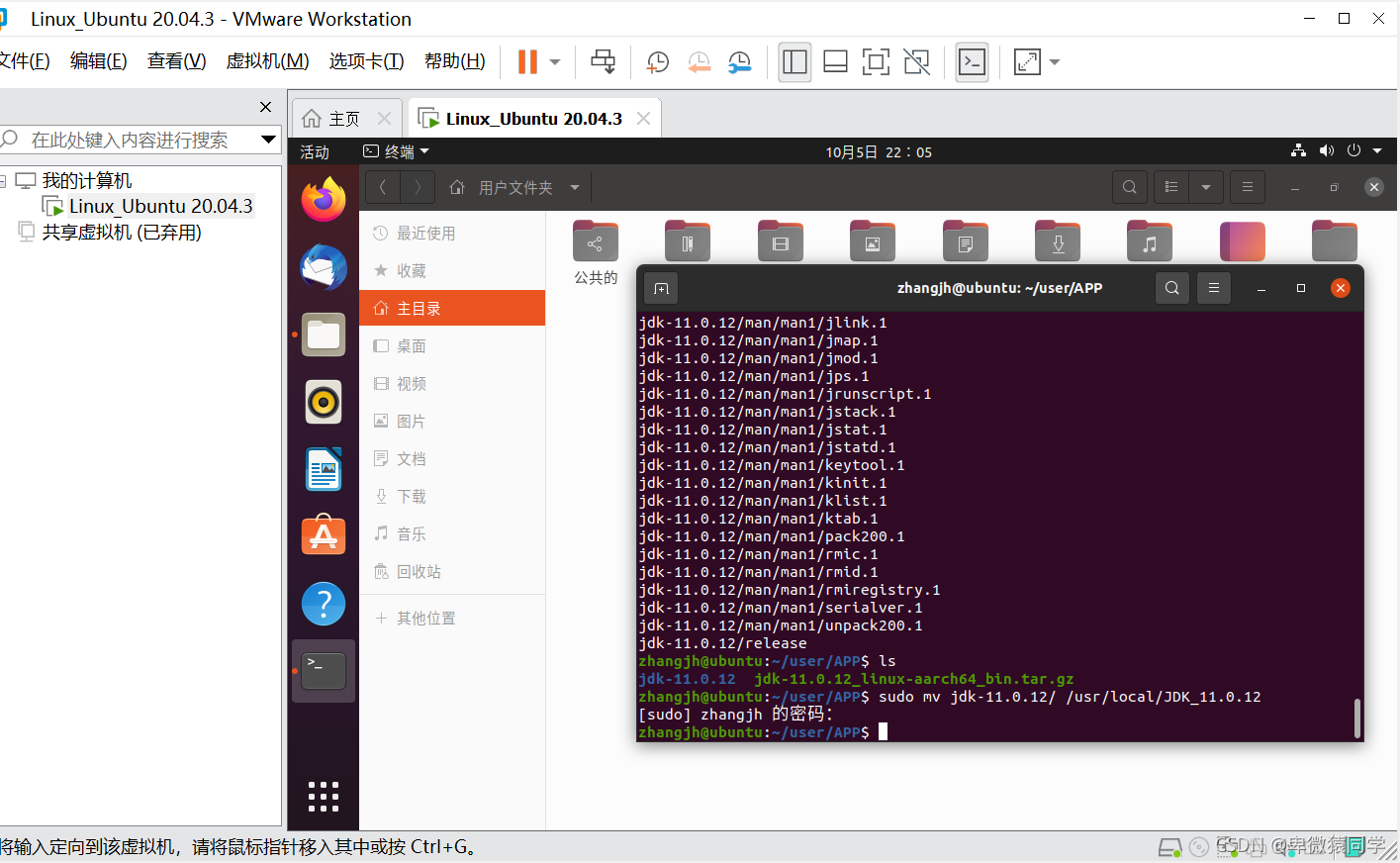Open Thunderbird from the dock
1400x863 pixels.
323,267
